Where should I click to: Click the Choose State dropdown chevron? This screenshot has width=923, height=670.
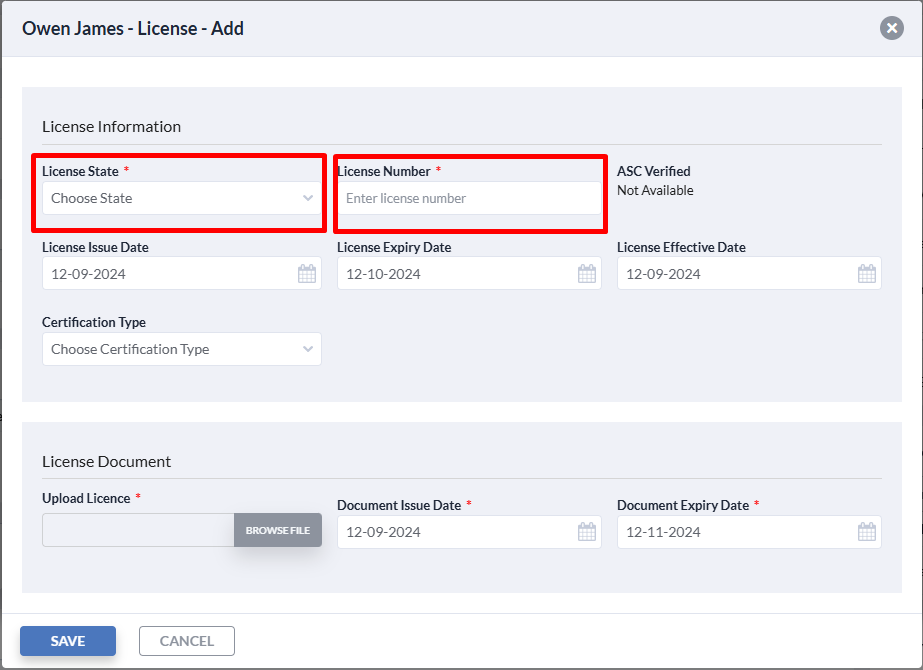(x=308, y=198)
